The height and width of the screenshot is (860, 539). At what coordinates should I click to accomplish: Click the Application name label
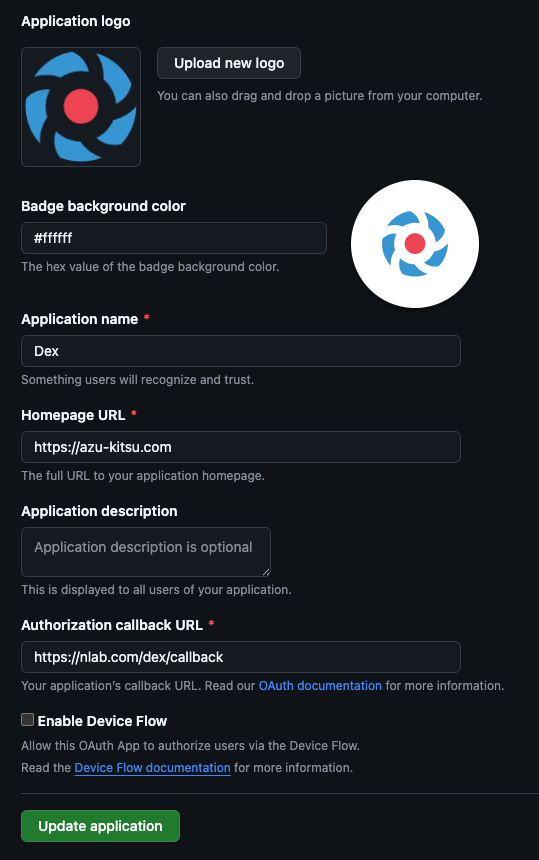coord(80,319)
